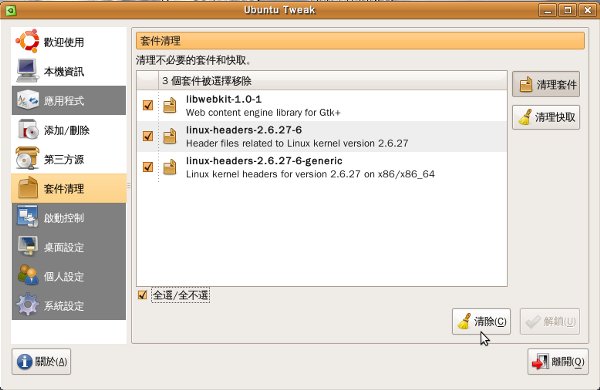Select 本機資訊 text in sidebar
The height and width of the screenshot is (390, 600).
pos(64,72)
